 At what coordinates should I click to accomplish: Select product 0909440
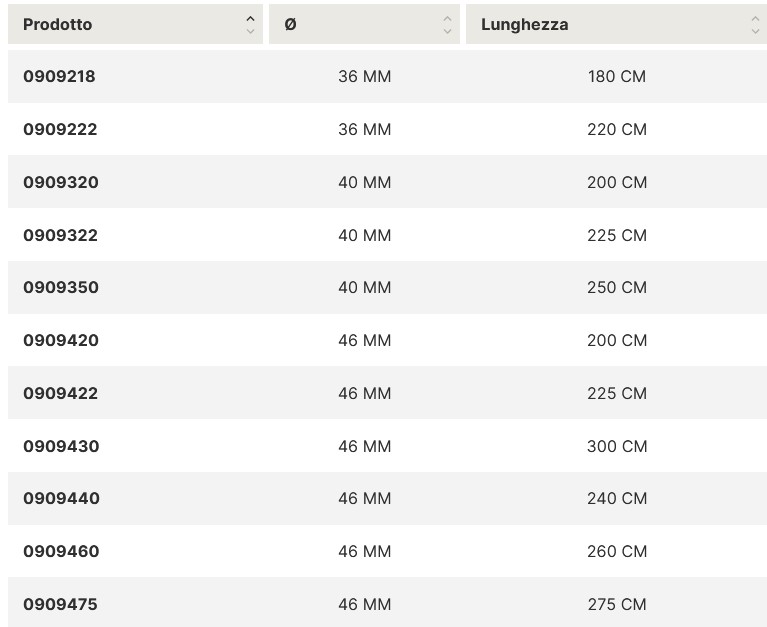pyautogui.click(x=62, y=498)
